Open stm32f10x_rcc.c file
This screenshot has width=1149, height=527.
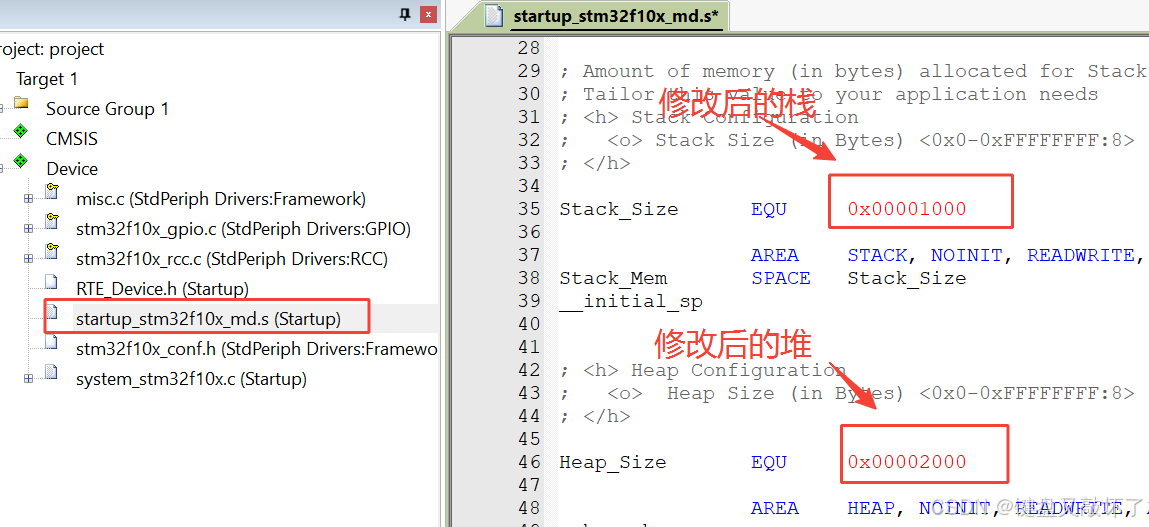(x=232, y=259)
